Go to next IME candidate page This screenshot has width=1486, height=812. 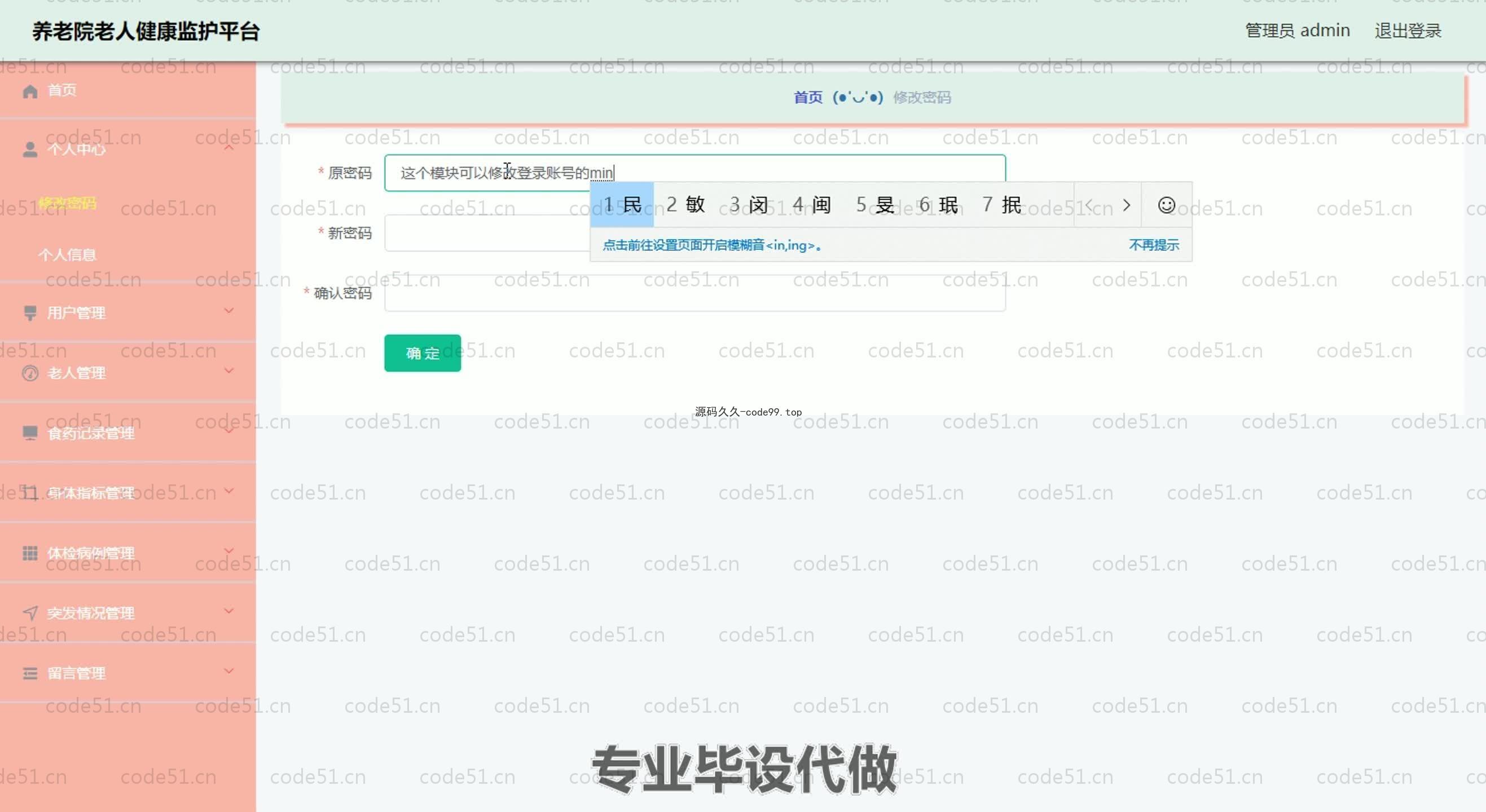(1126, 205)
